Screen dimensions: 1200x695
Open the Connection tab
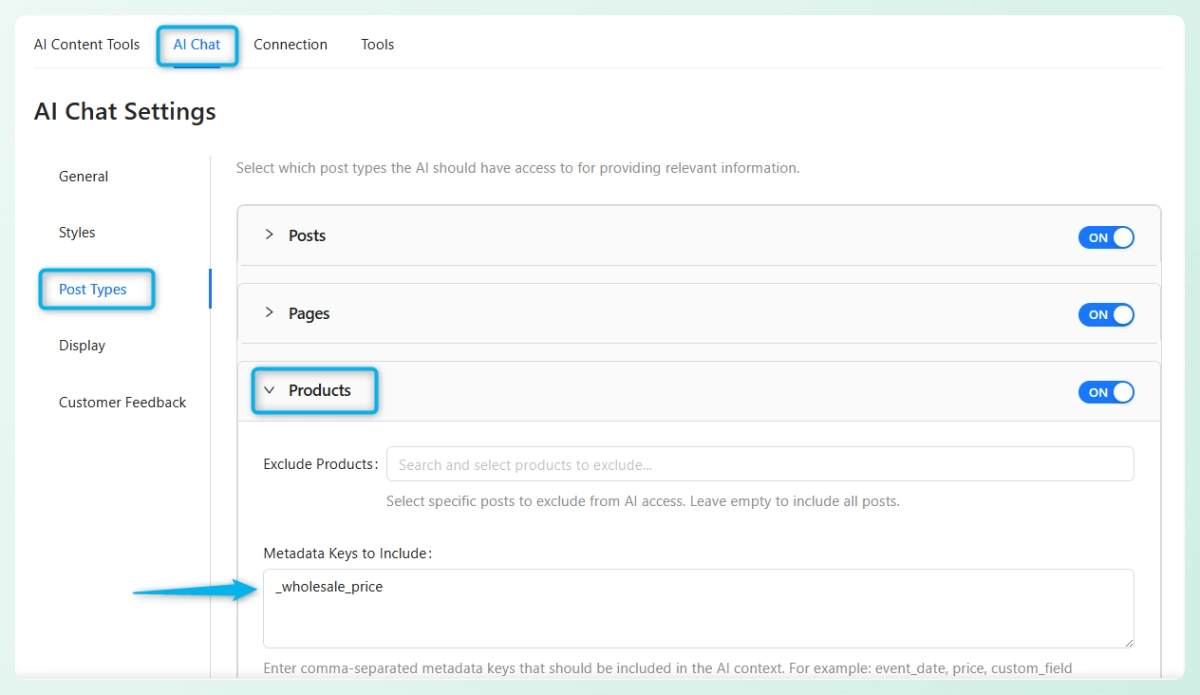click(x=290, y=44)
